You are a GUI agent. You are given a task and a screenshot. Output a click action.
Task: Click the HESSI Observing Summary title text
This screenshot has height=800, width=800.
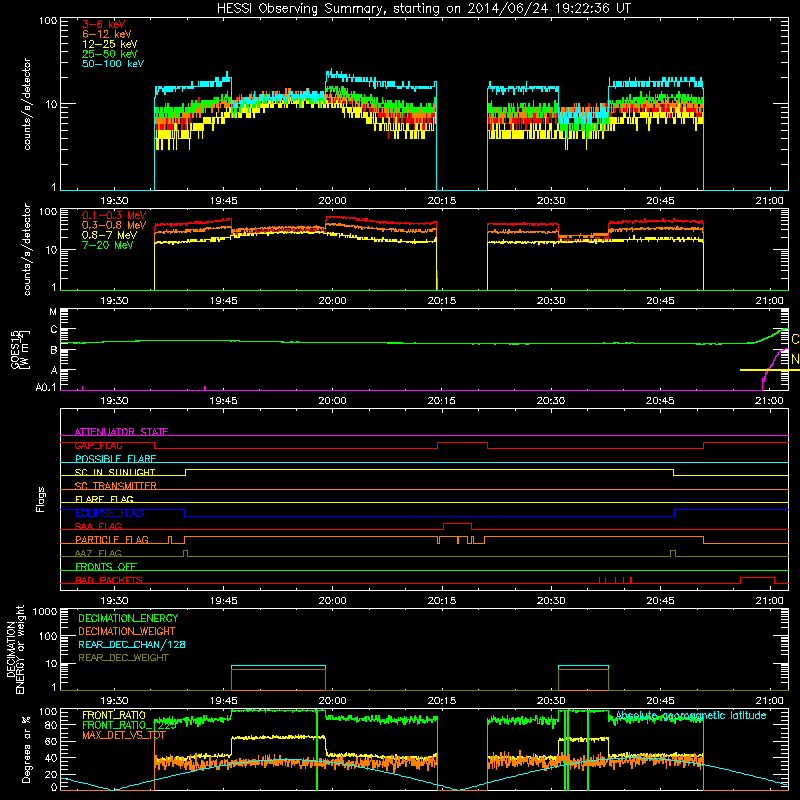423,9
